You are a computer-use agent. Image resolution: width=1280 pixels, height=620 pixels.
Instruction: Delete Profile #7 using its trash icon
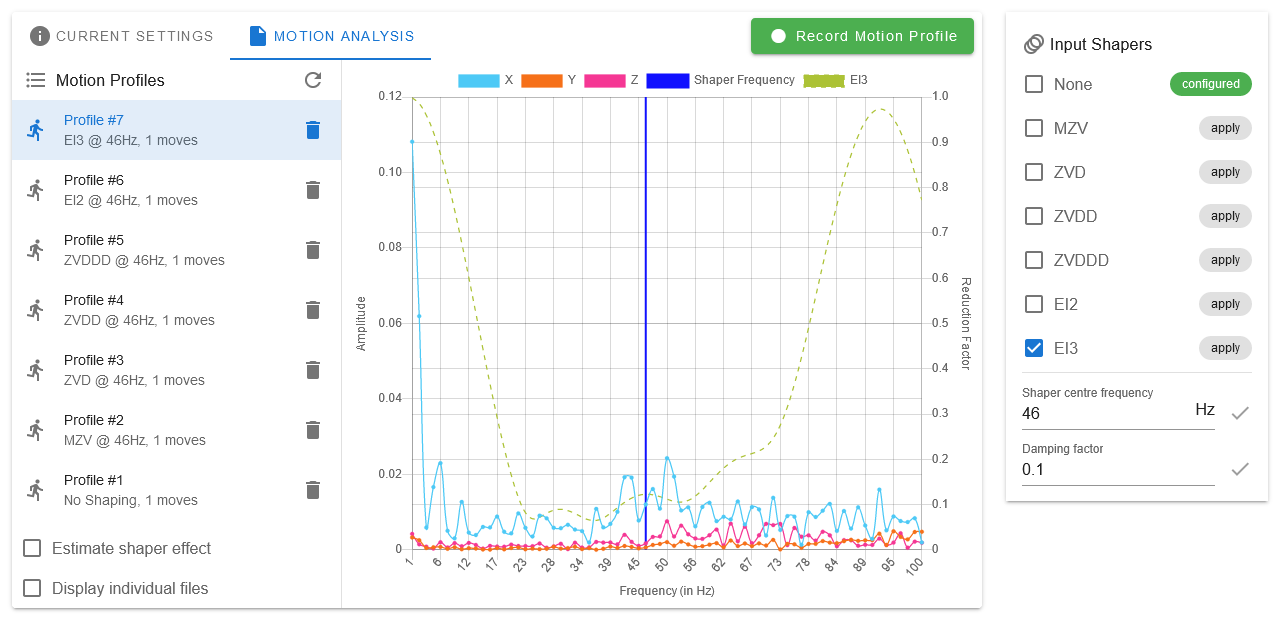[x=313, y=130]
